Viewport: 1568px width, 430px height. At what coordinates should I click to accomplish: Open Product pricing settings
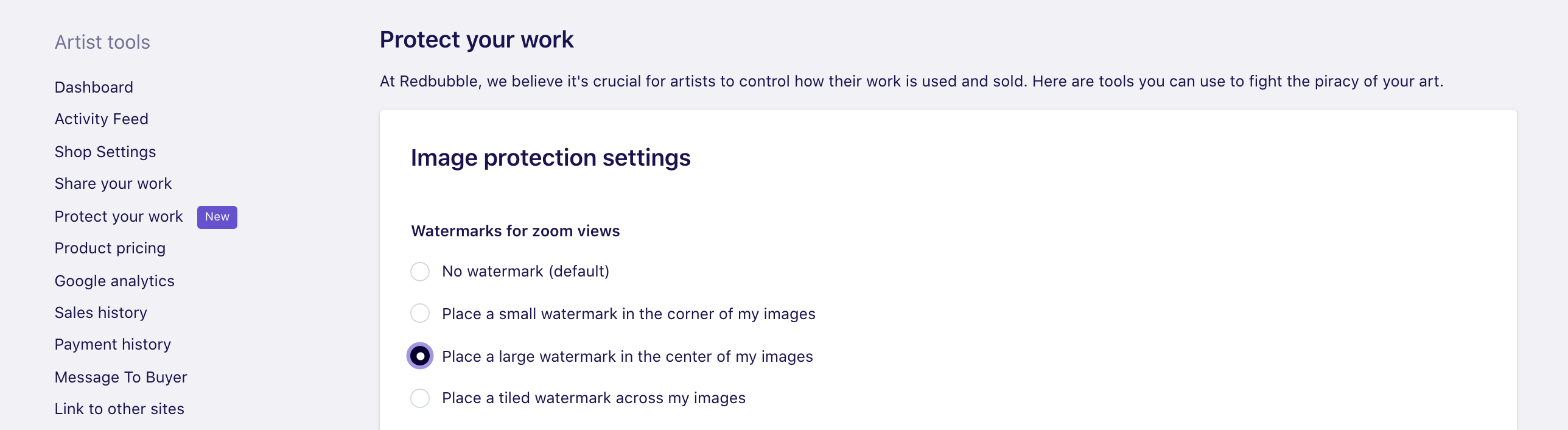[110, 248]
